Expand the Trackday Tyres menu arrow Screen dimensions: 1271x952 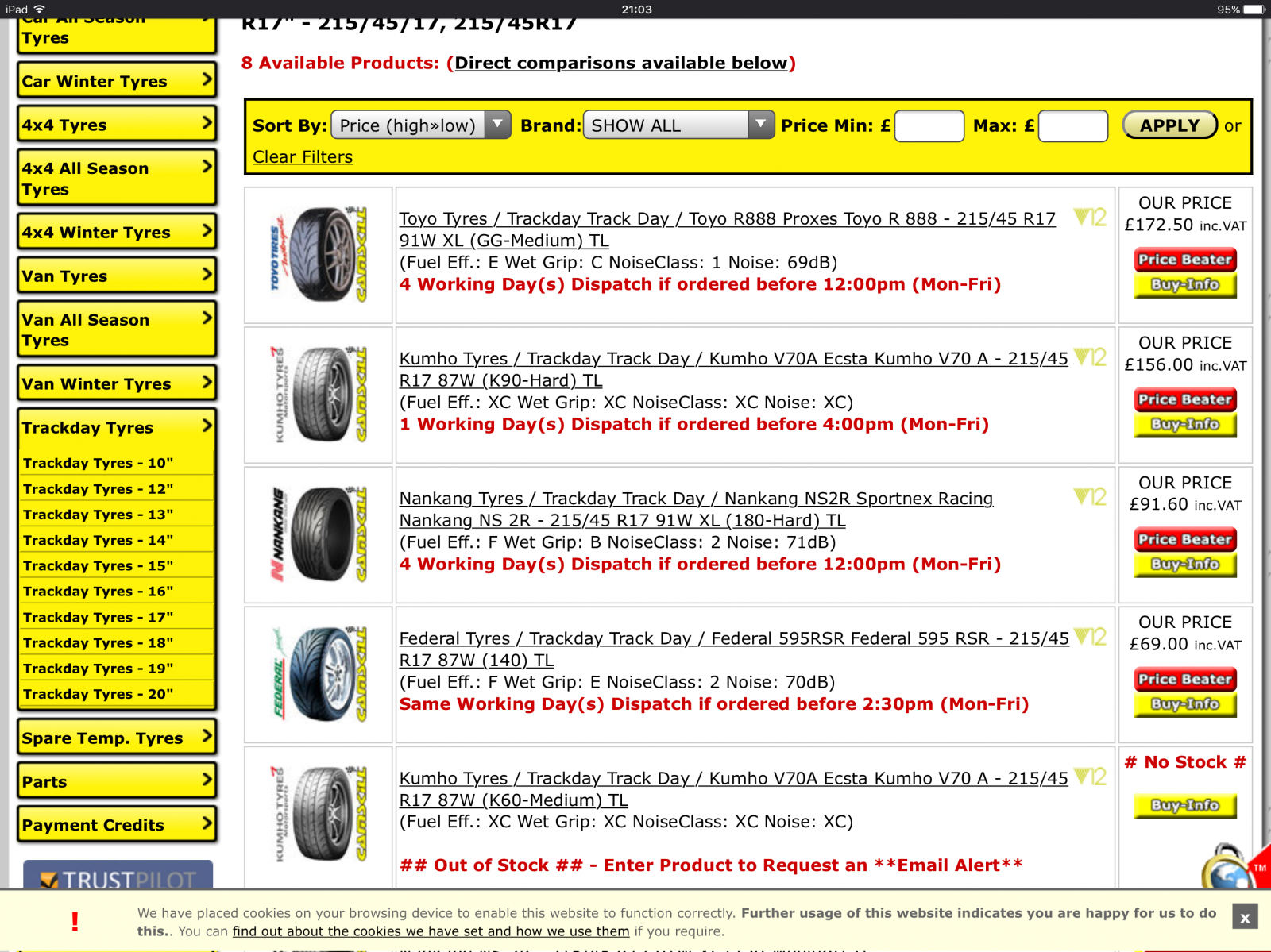[x=207, y=426]
